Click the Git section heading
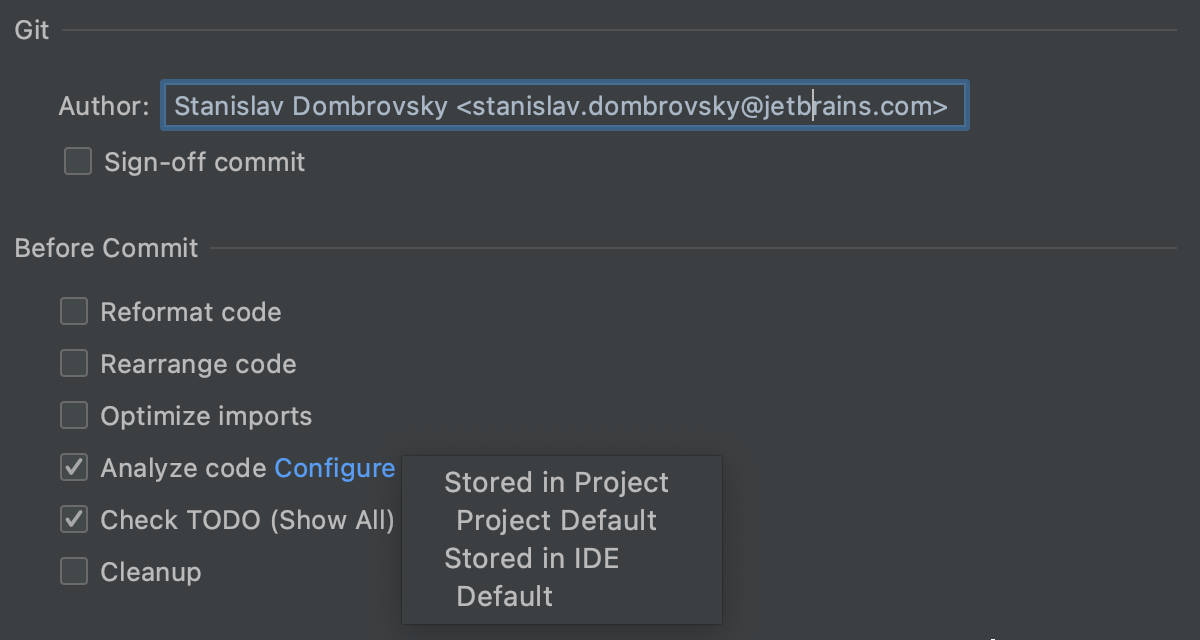 pyautogui.click(x=32, y=30)
